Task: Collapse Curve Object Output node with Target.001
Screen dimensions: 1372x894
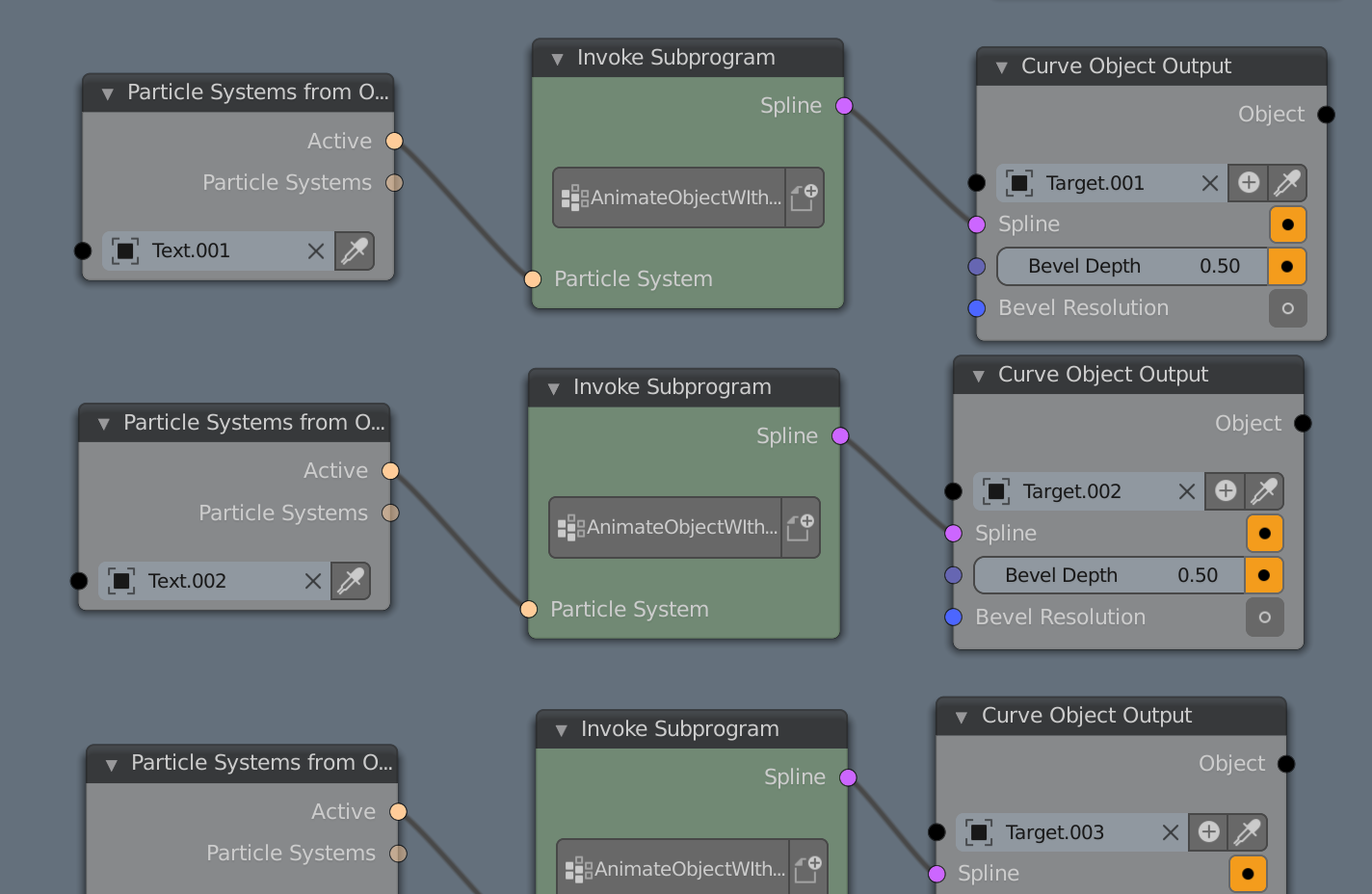Action: pyautogui.click(x=1002, y=67)
